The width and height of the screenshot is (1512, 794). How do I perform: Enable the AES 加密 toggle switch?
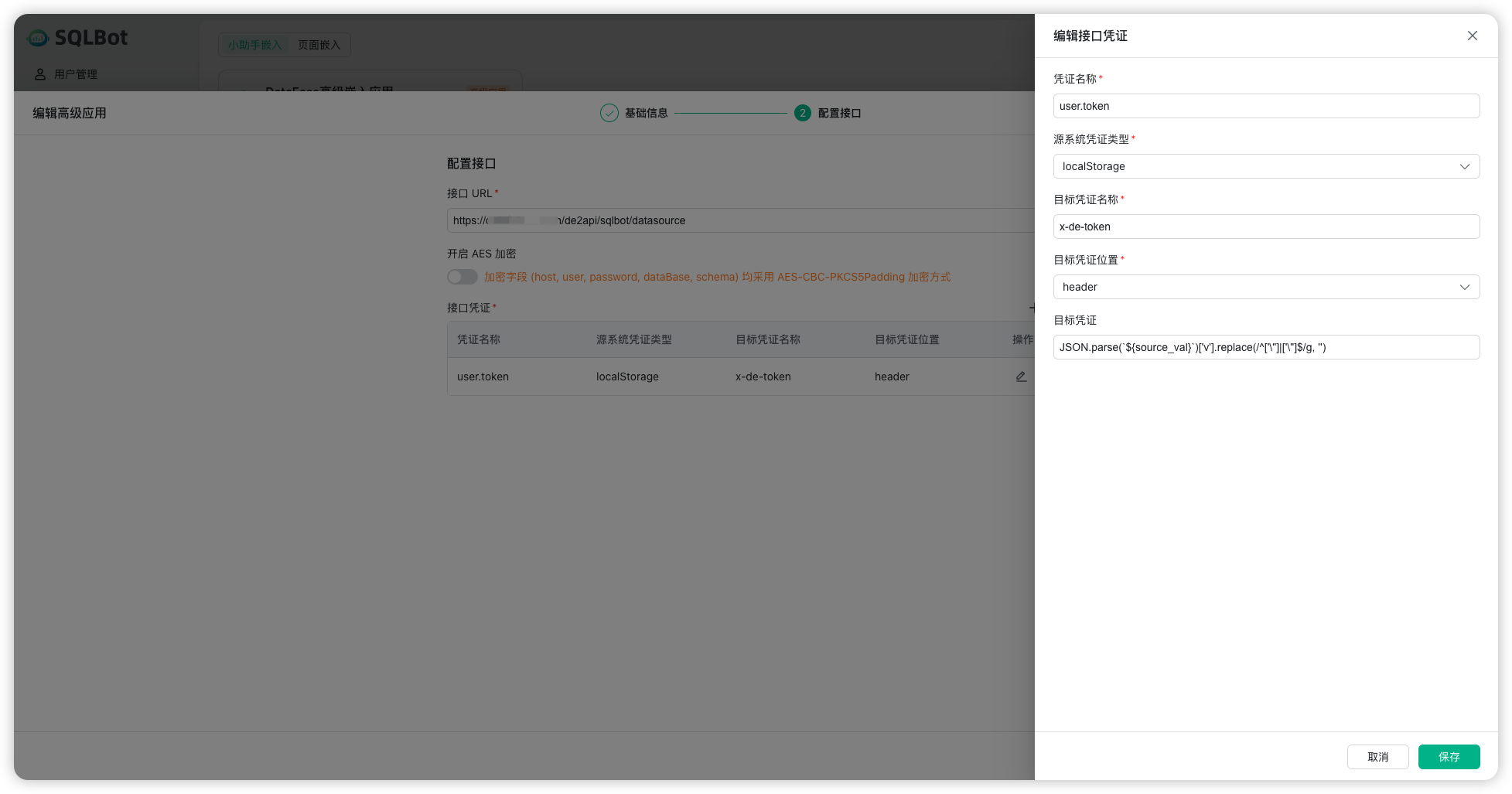[462, 276]
